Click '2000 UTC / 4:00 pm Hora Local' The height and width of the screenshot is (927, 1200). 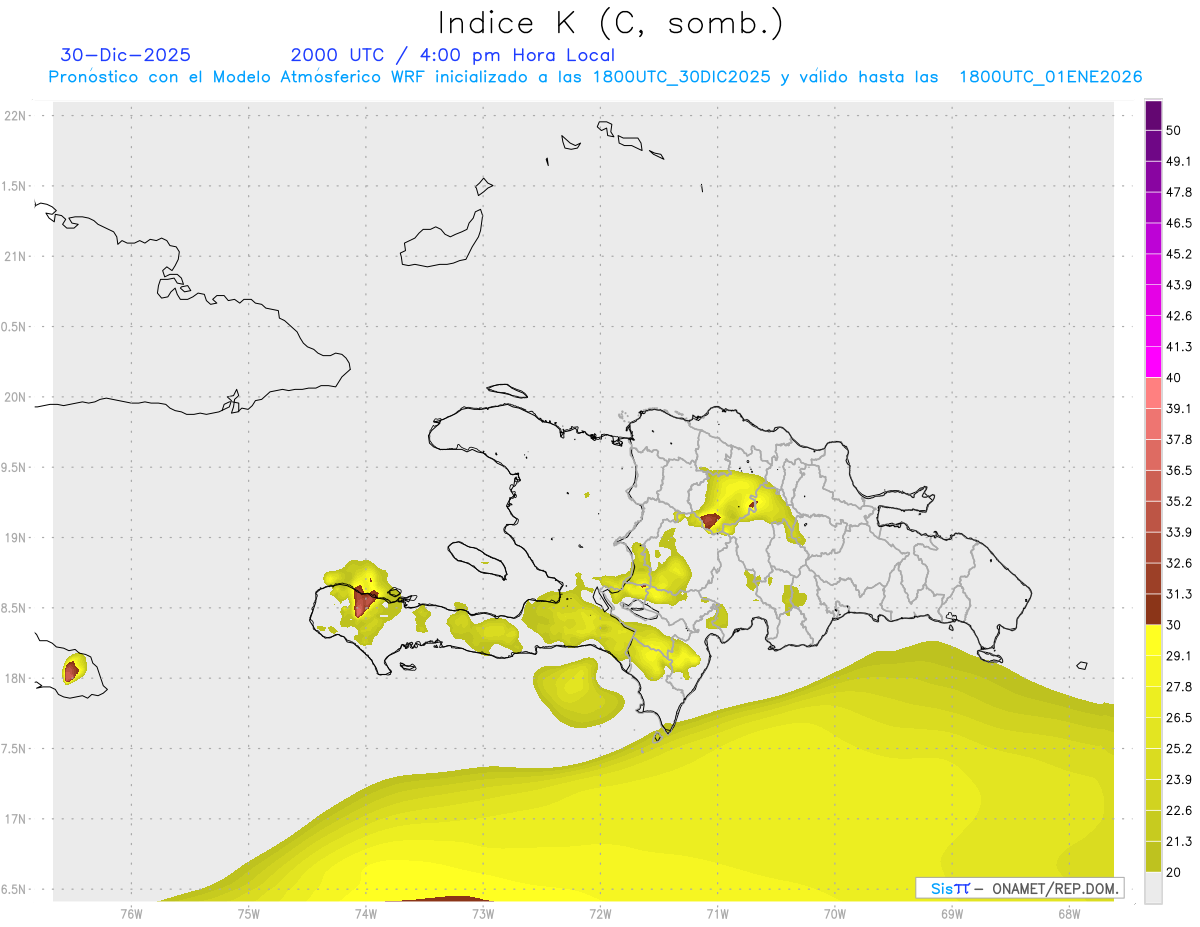point(453,55)
